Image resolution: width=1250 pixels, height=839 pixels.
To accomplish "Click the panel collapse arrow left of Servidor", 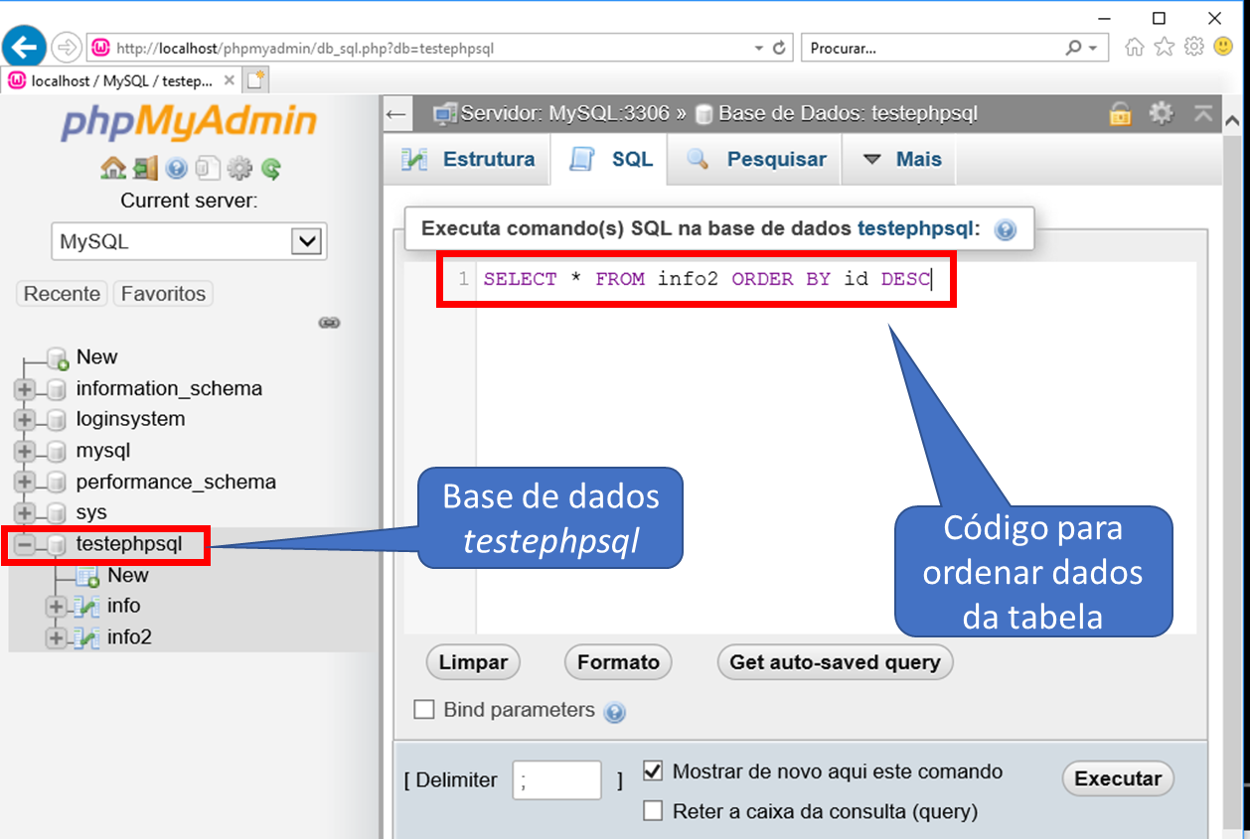I will pos(397,114).
